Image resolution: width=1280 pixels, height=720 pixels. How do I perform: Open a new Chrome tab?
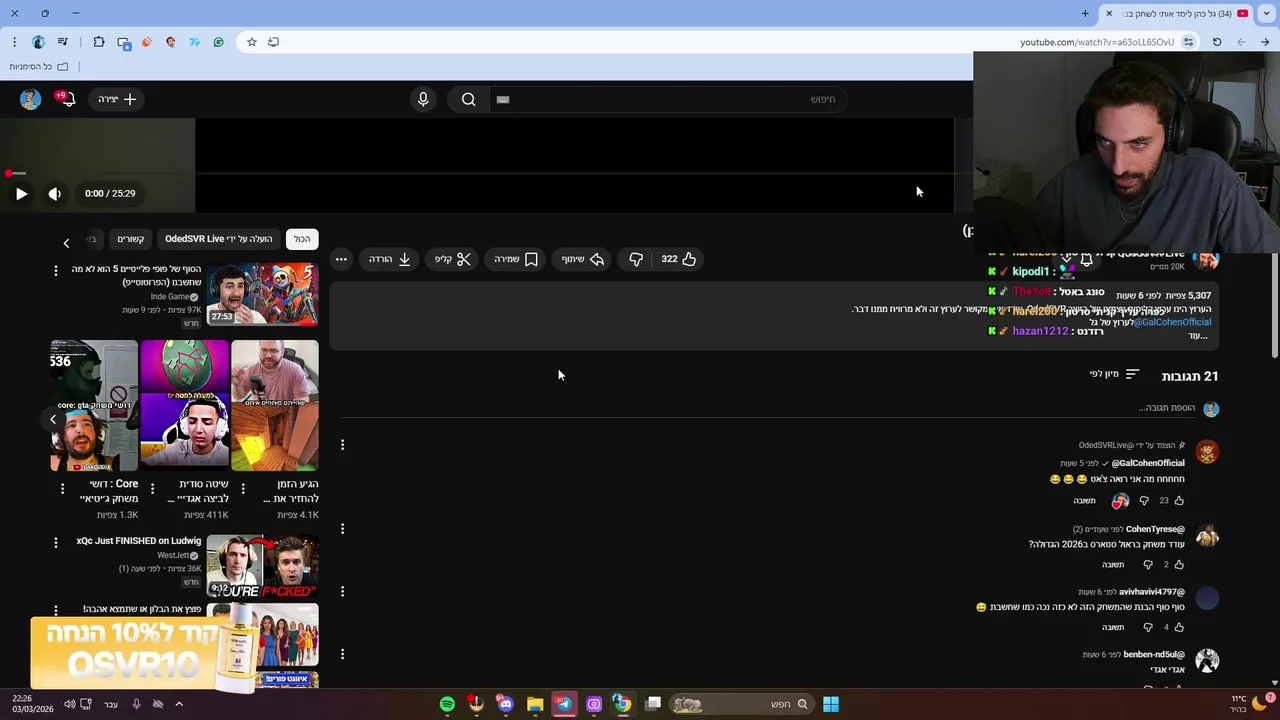click(1085, 13)
